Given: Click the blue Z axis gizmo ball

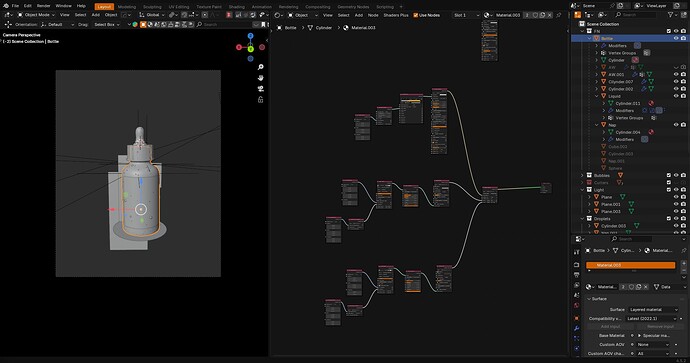Looking at the screenshot, I should pyautogui.click(x=250, y=36).
